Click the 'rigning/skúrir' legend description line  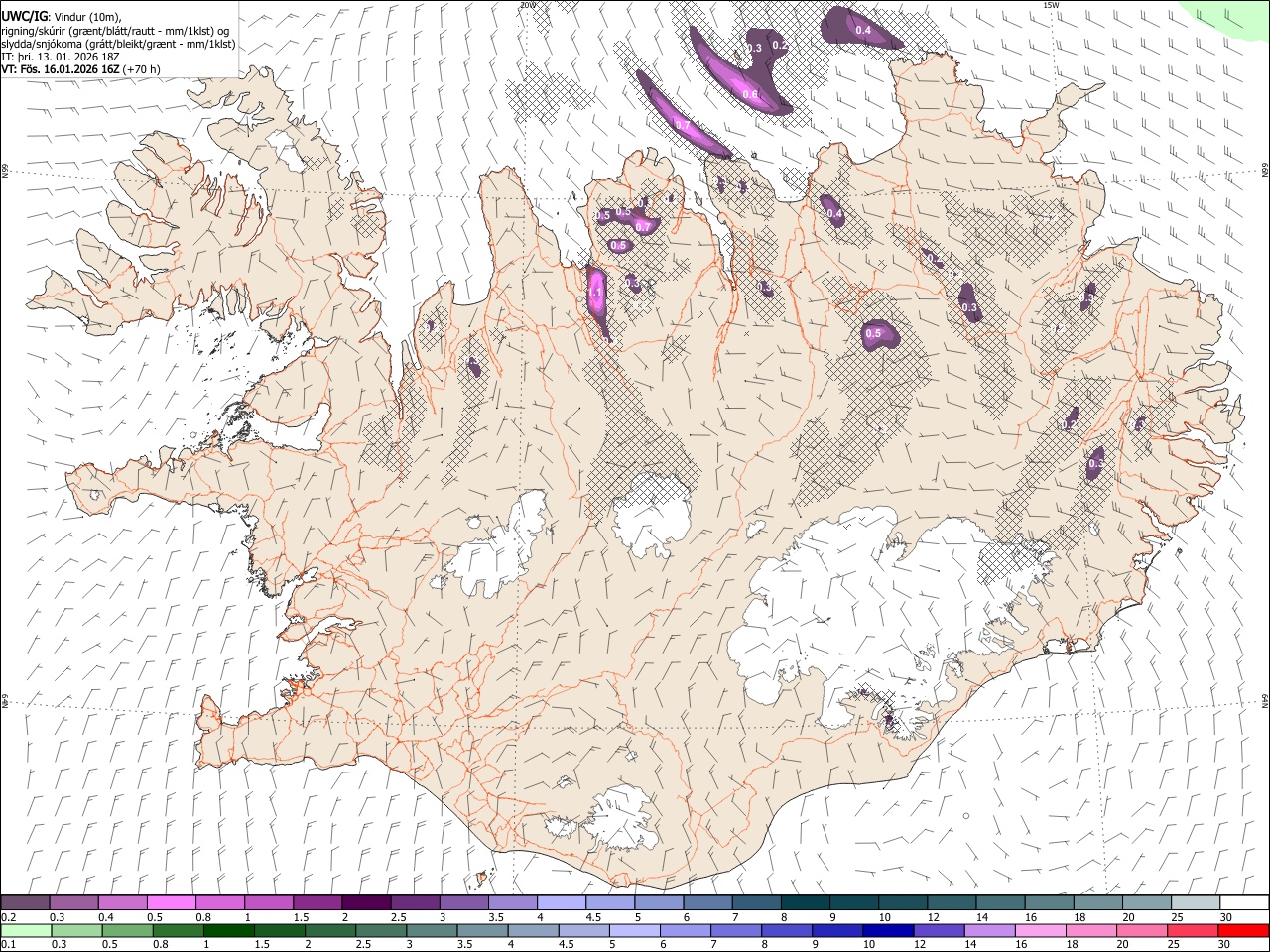tap(115, 31)
